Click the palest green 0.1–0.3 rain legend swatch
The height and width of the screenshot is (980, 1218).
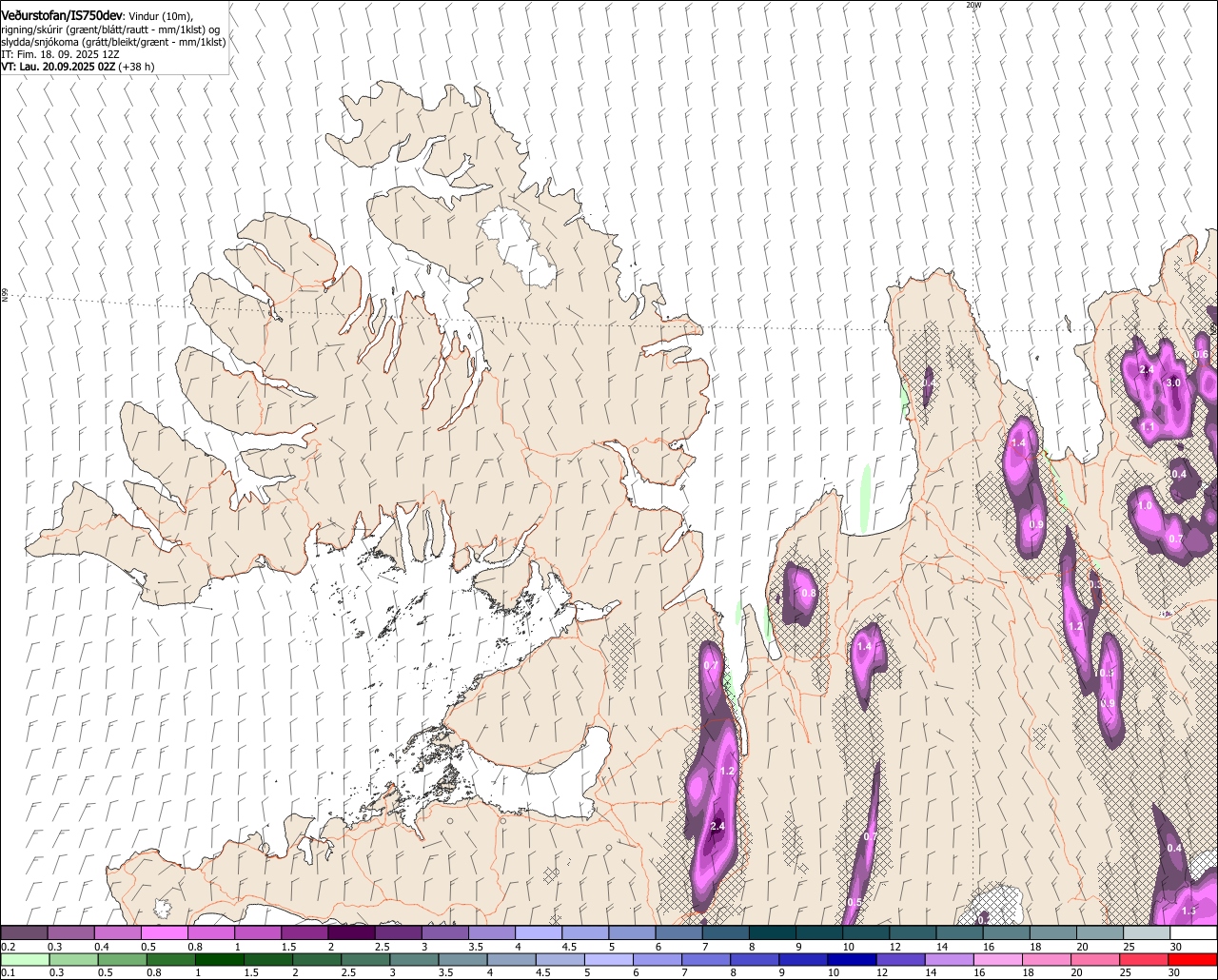tap(25, 959)
